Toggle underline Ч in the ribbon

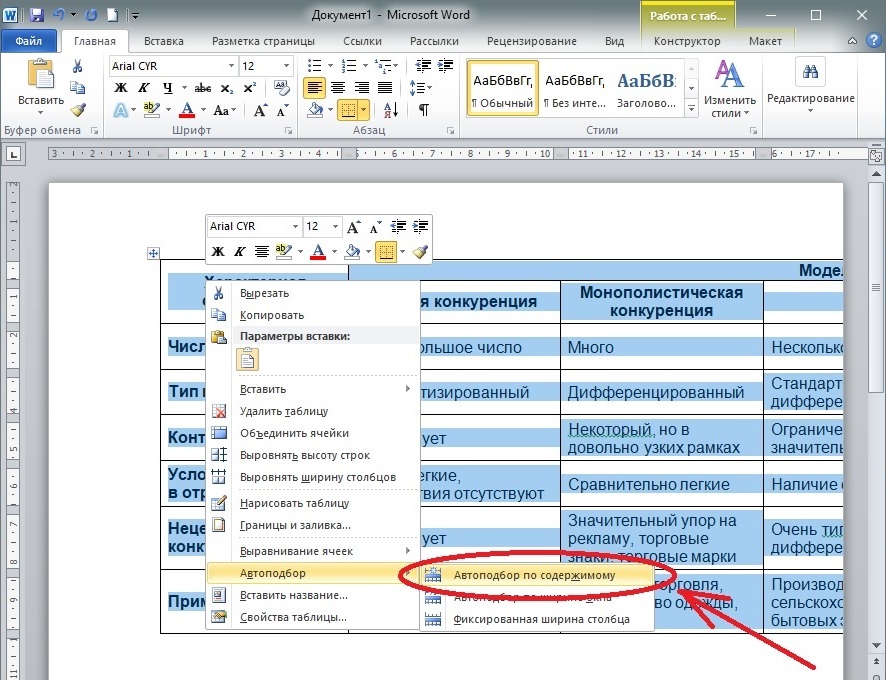click(x=167, y=88)
